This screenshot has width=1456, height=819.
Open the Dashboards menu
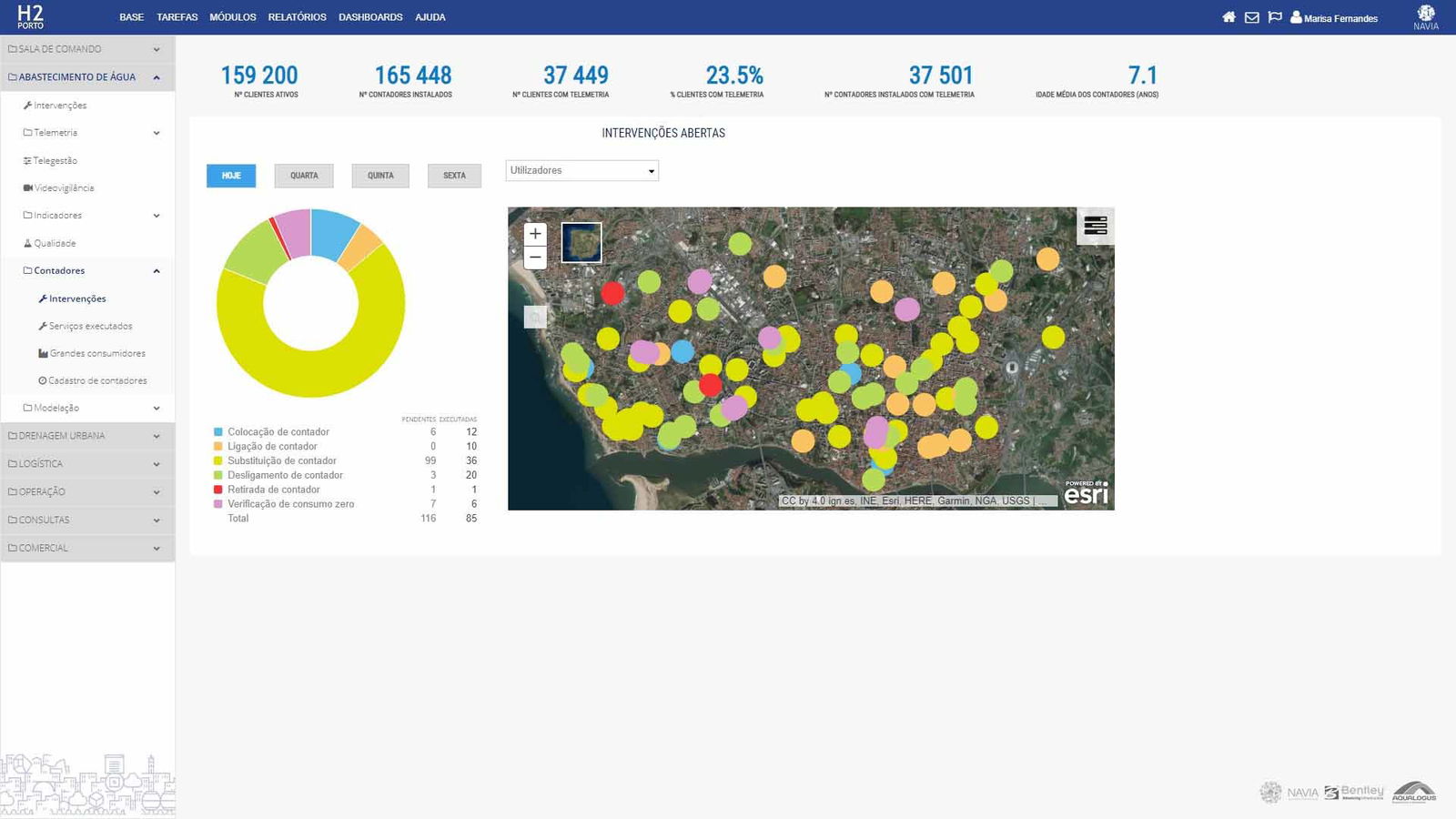click(370, 17)
